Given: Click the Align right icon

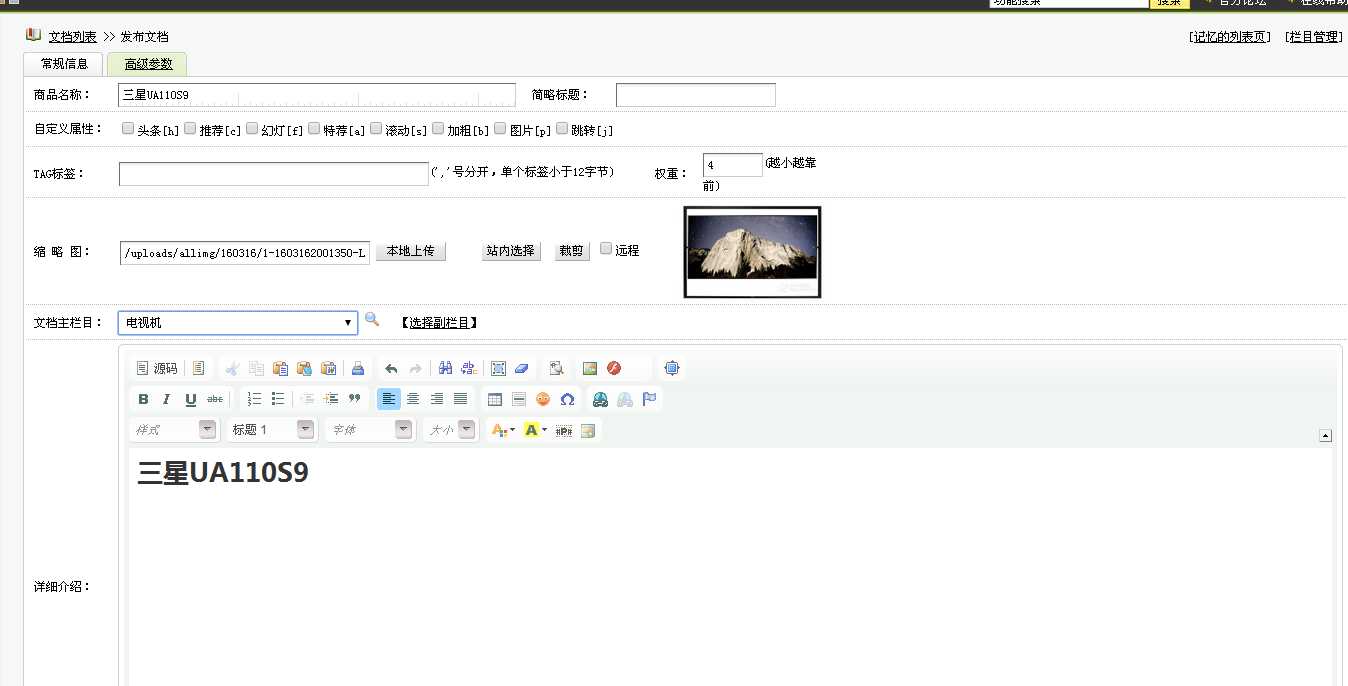Looking at the screenshot, I should (x=436, y=399).
